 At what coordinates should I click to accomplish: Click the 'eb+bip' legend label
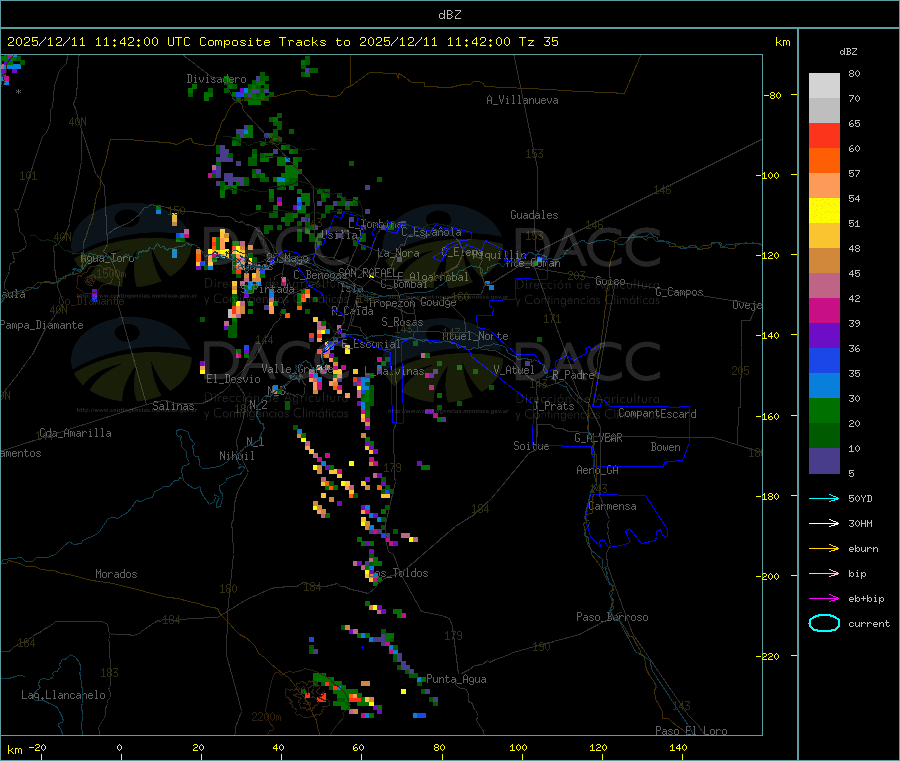click(866, 599)
